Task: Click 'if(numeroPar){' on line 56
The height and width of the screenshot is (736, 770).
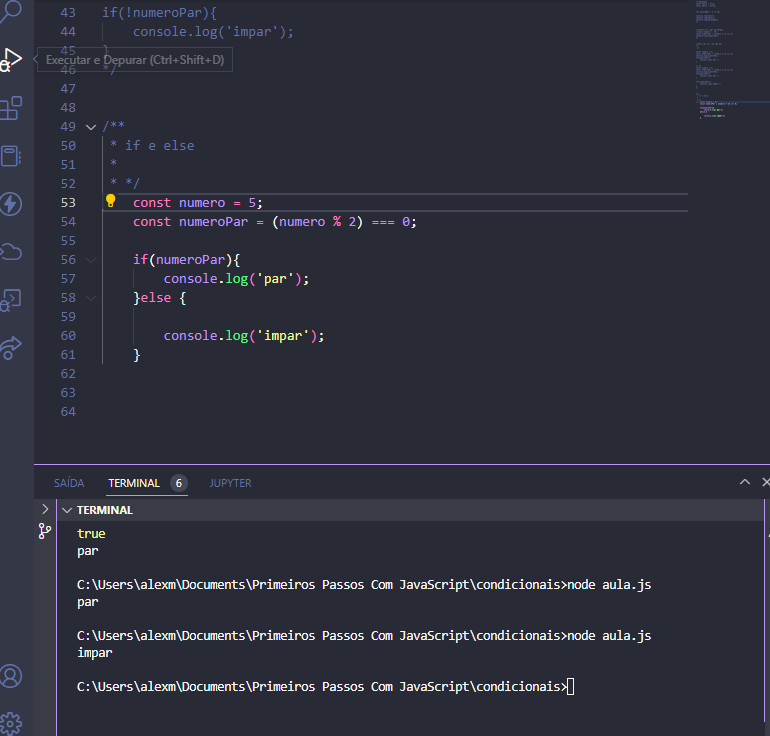Action: click(x=187, y=260)
